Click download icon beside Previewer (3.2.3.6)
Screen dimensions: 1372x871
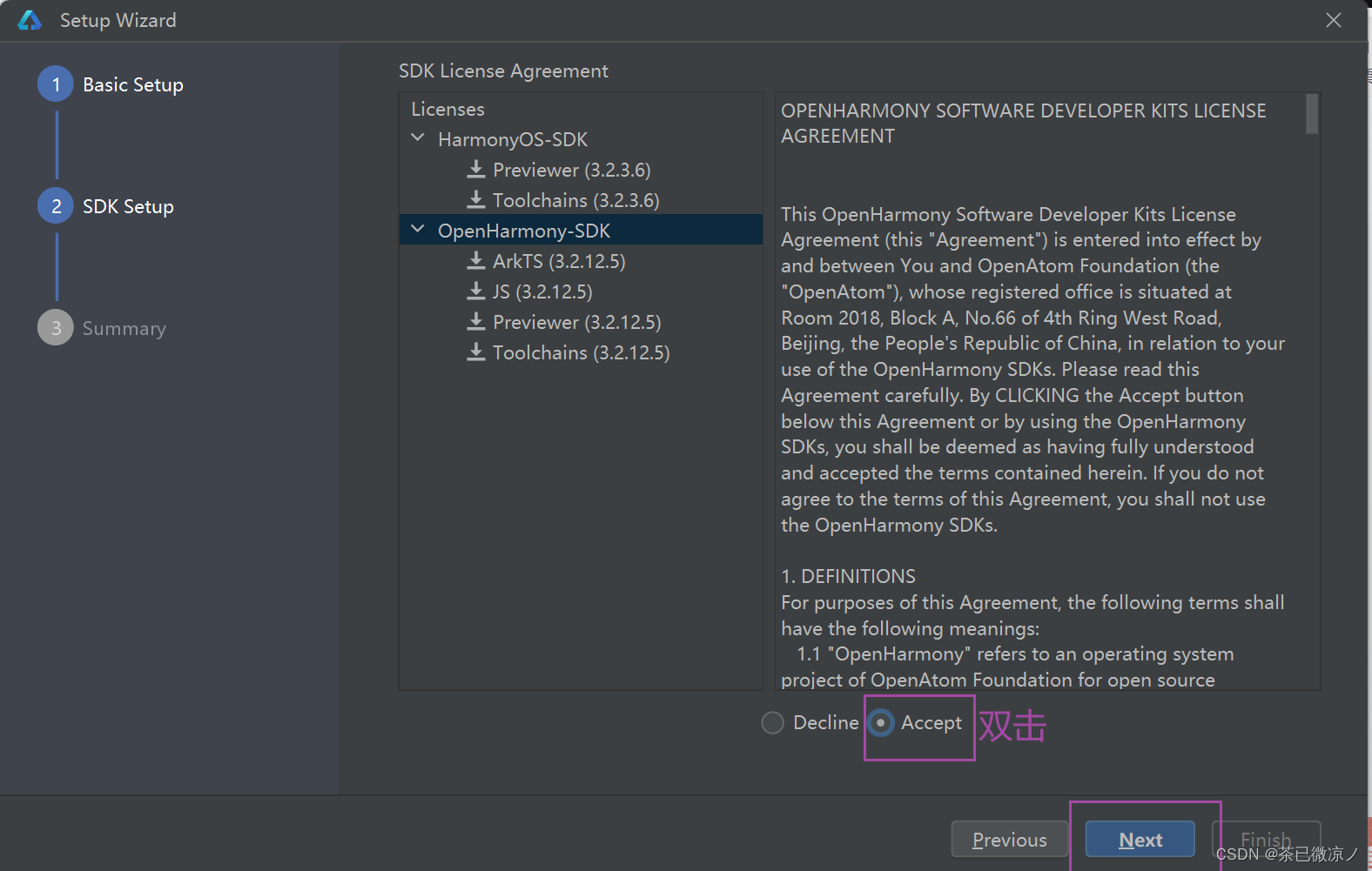click(x=476, y=169)
